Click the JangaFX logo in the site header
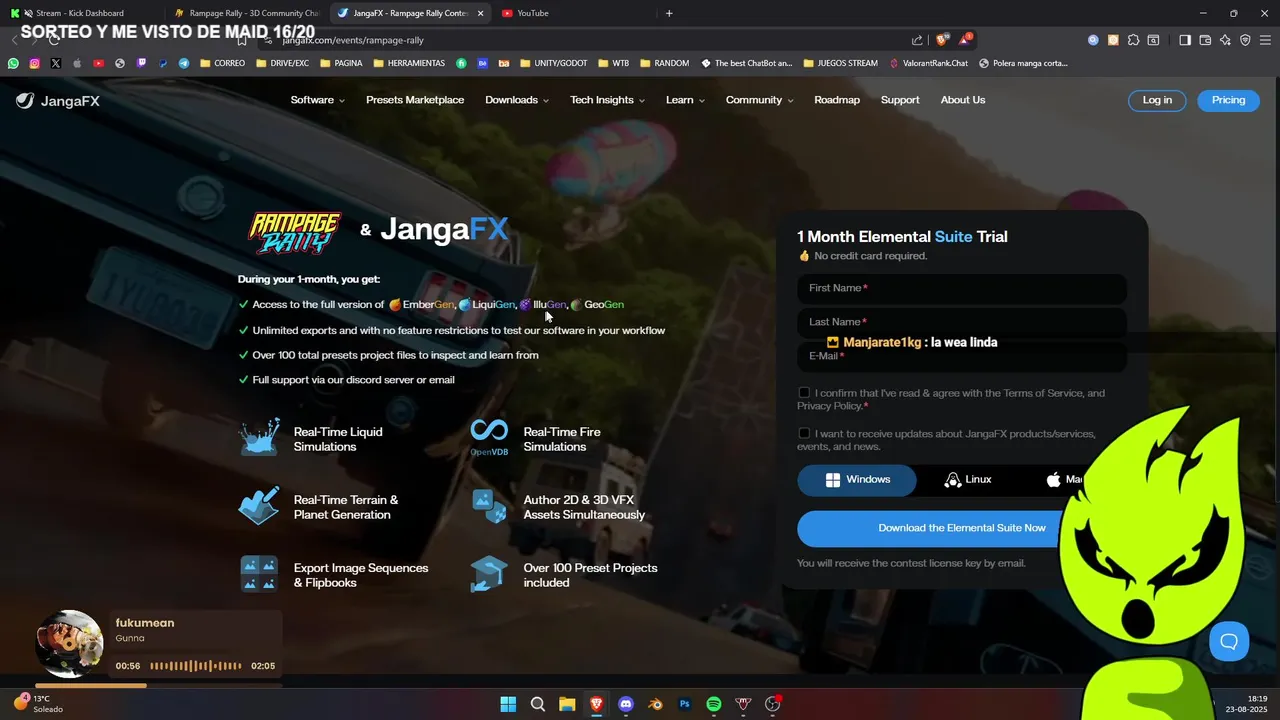The height and width of the screenshot is (720, 1280). tap(57, 100)
